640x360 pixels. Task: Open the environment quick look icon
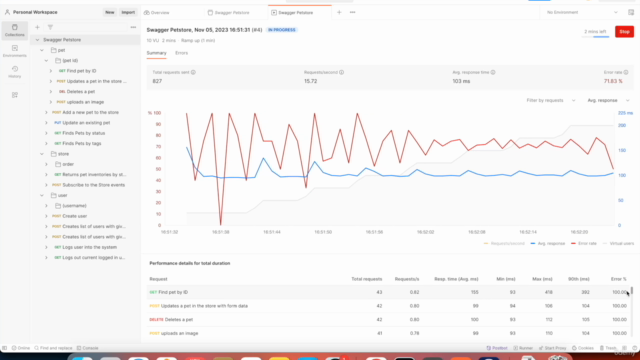(x=631, y=12)
